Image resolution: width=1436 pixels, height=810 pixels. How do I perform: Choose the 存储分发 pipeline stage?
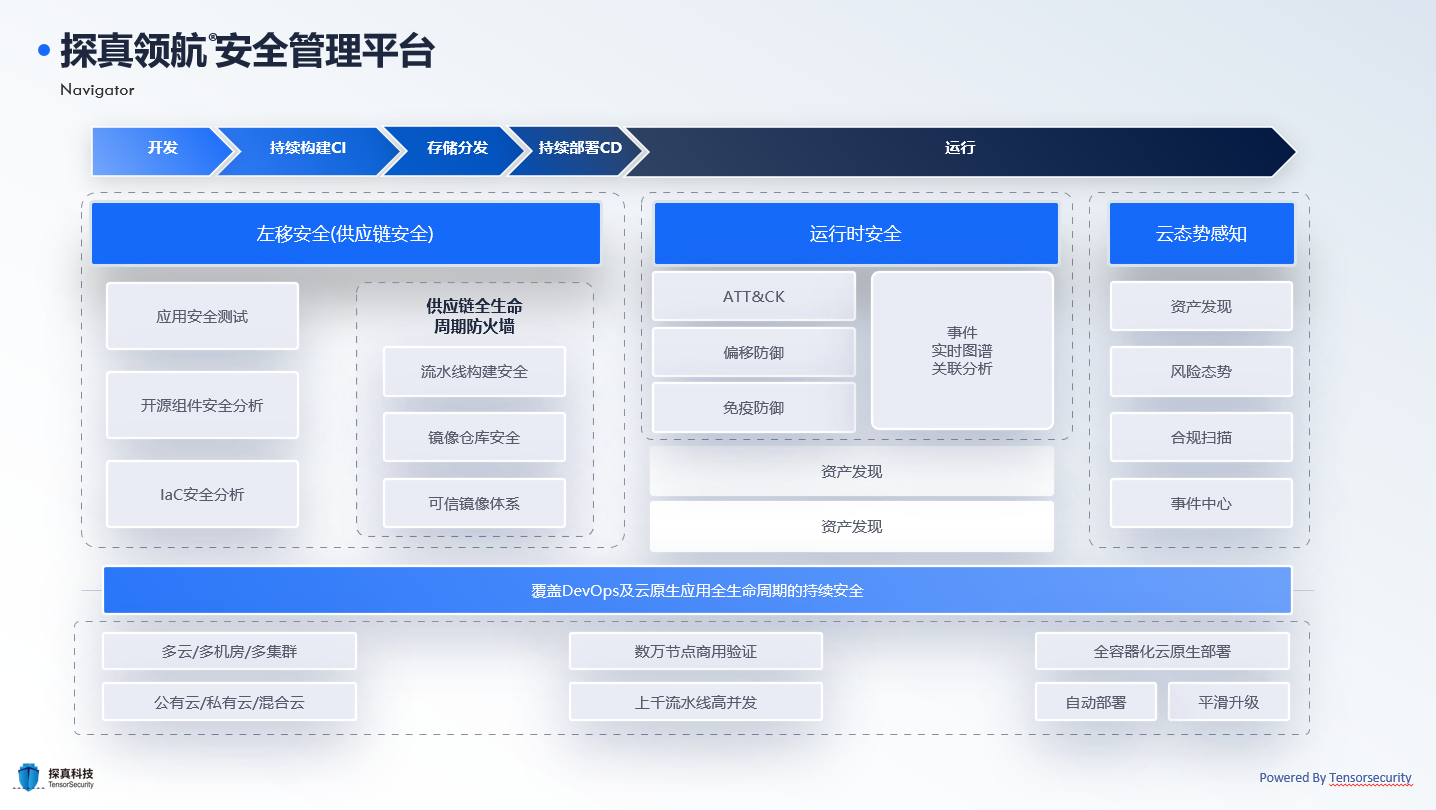coord(457,148)
